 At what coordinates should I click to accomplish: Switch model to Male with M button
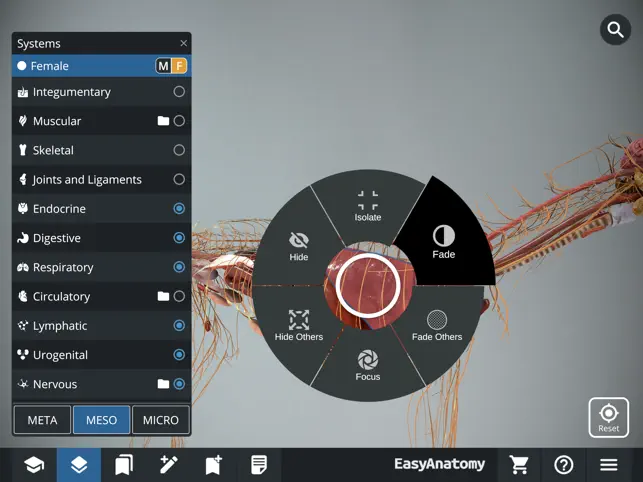(164, 66)
